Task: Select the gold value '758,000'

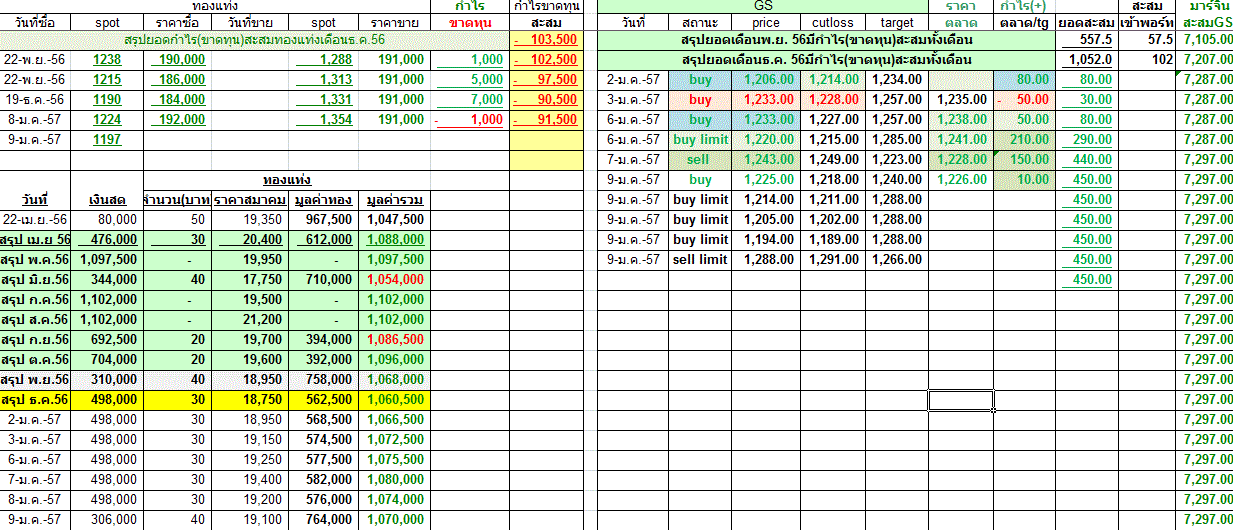Action: click(322, 379)
